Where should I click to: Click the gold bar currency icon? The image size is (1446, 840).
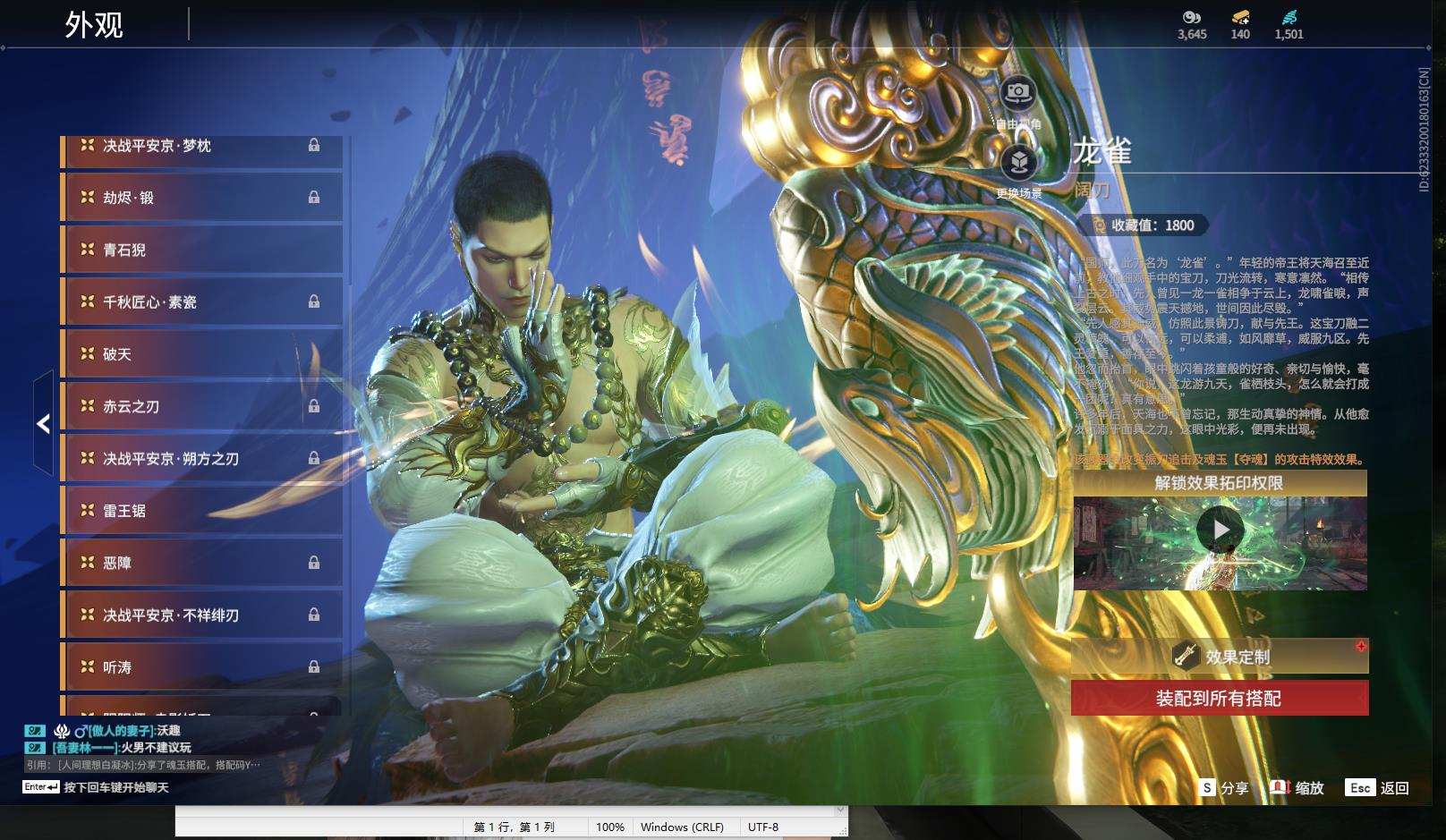1240,17
